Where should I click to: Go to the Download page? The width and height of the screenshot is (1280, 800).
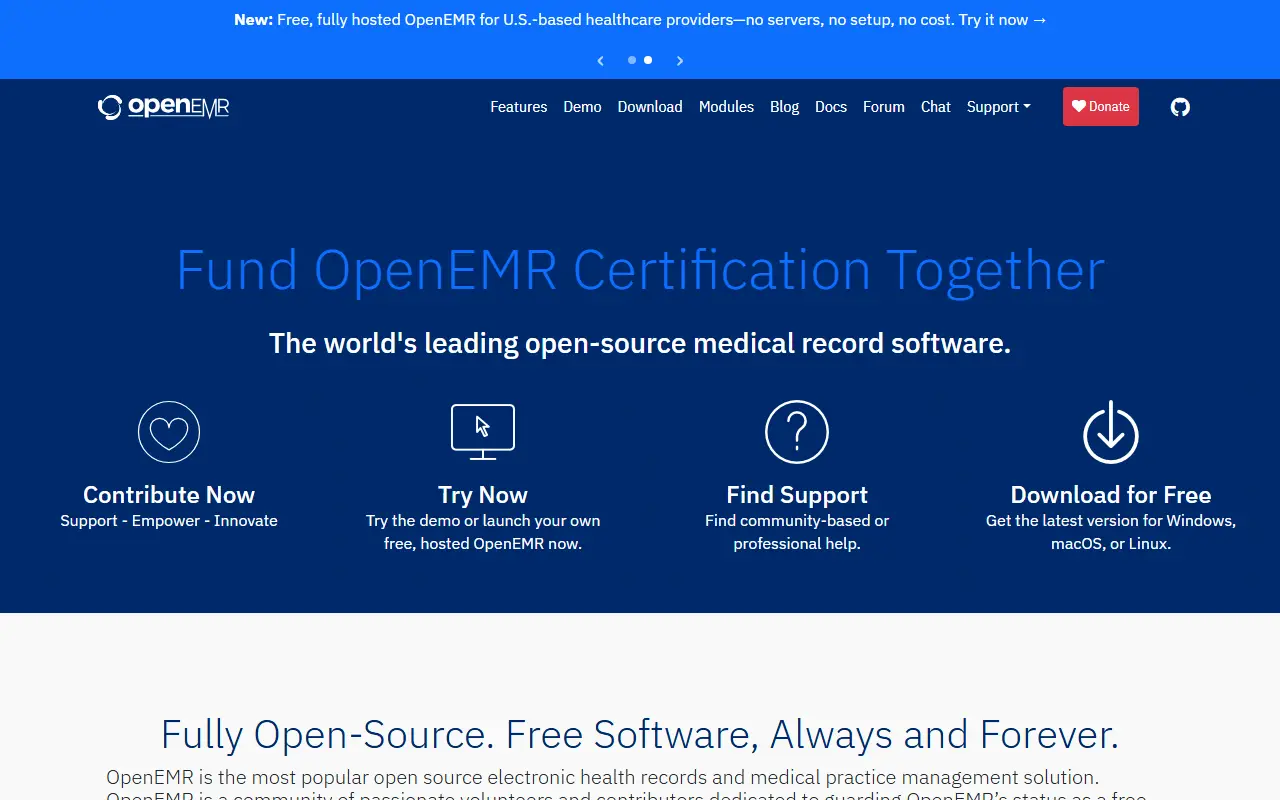[x=650, y=107]
